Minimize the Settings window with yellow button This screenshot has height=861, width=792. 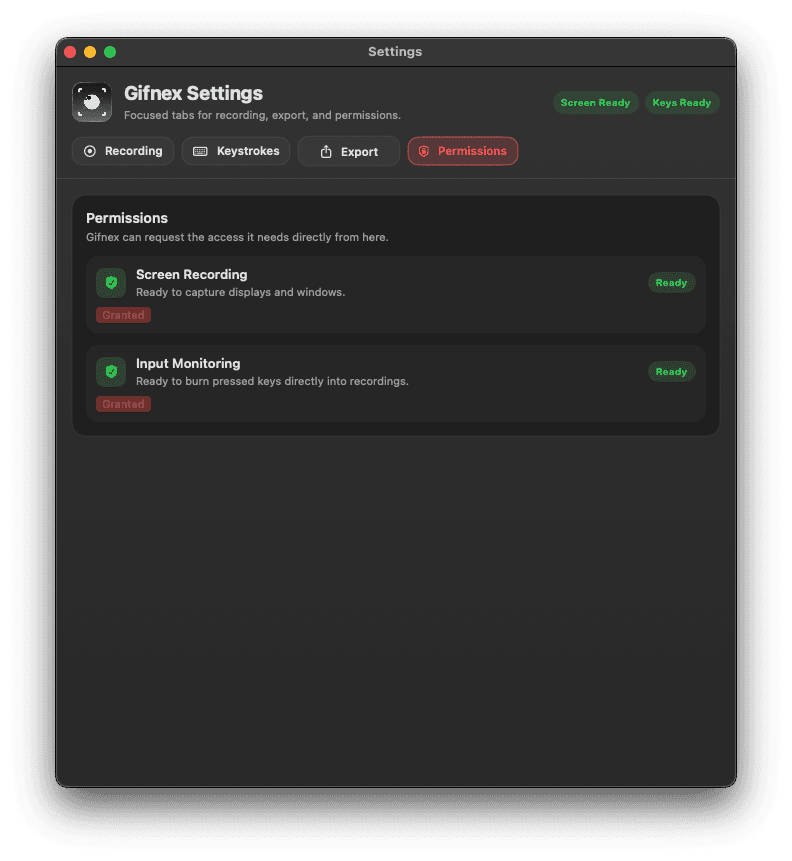click(x=90, y=52)
